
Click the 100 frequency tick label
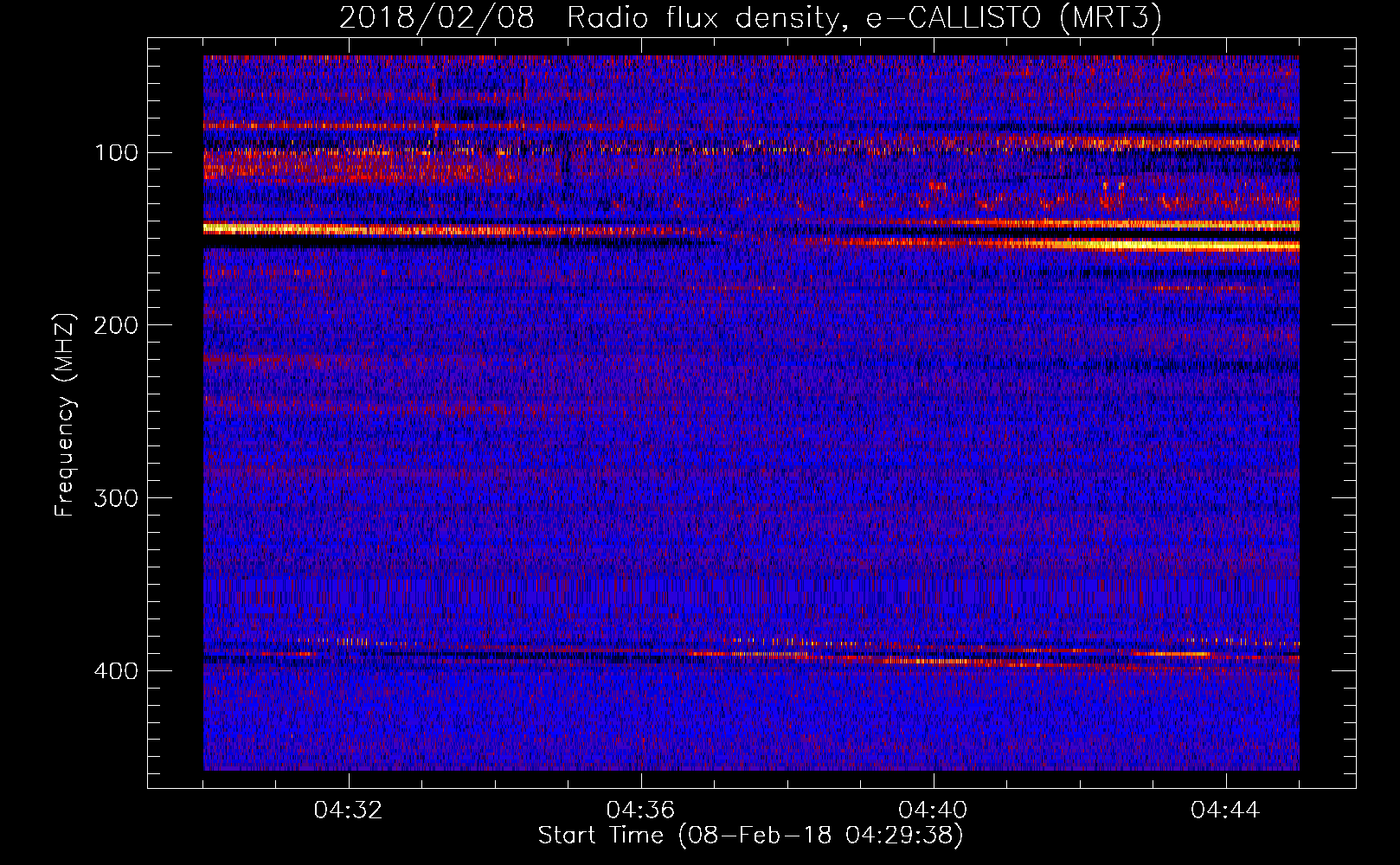pyautogui.click(x=116, y=153)
